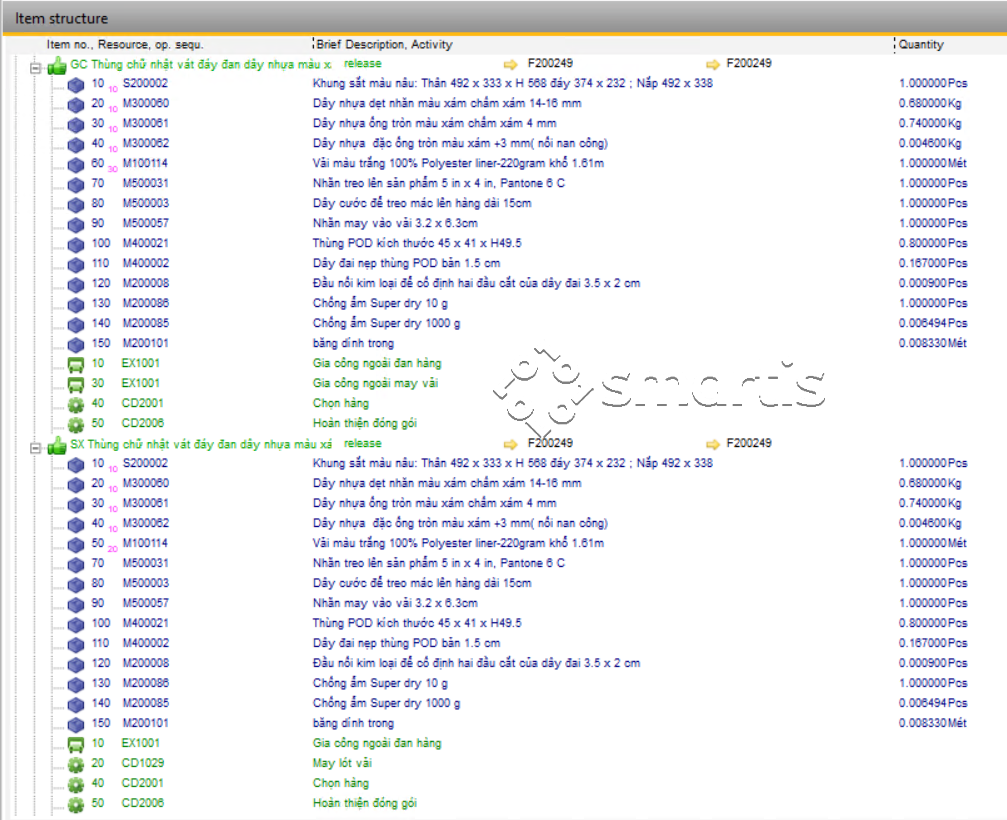This screenshot has height=820, width=1007.
Task: Click the thumbs-up icon of the GC item
Action: [57, 65]
